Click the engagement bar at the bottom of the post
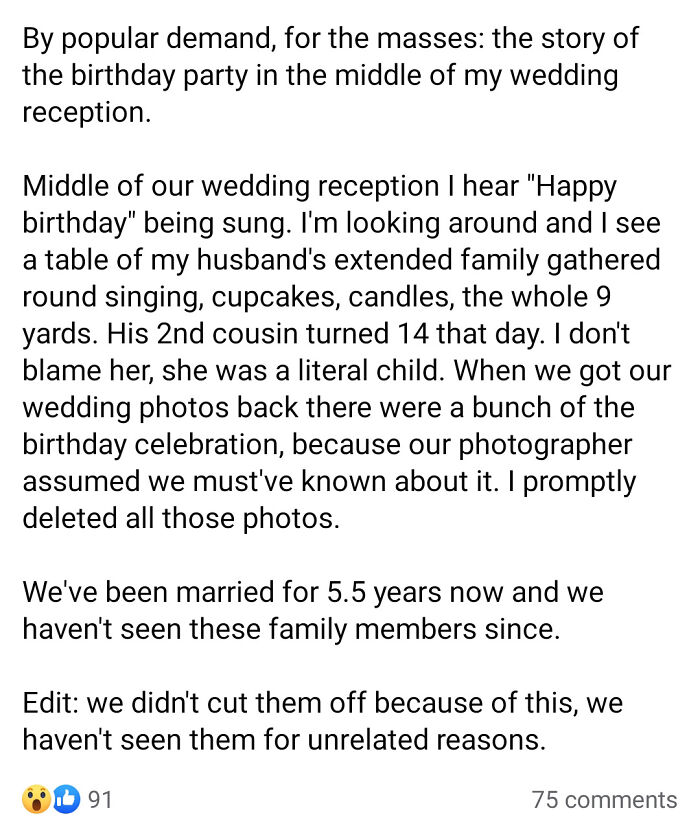Viewport: 700px width, 839px height. click(x=350, y=799)
